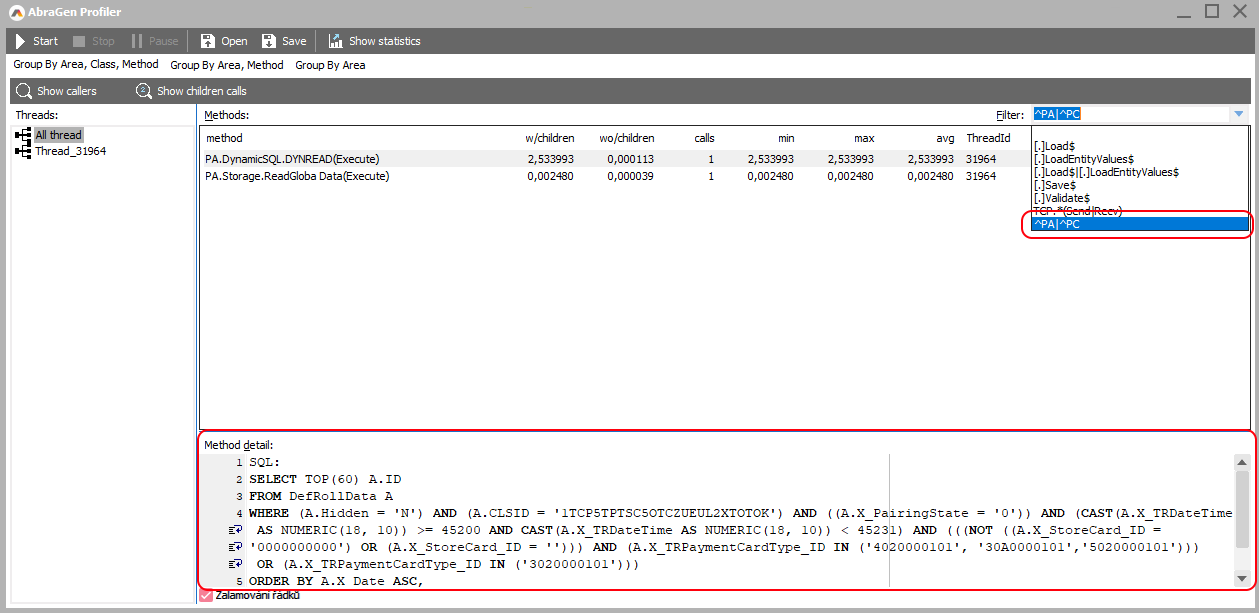Switch to Group By Area, Method
This screenshot has width=1259, height=613.
pos(227,65)
